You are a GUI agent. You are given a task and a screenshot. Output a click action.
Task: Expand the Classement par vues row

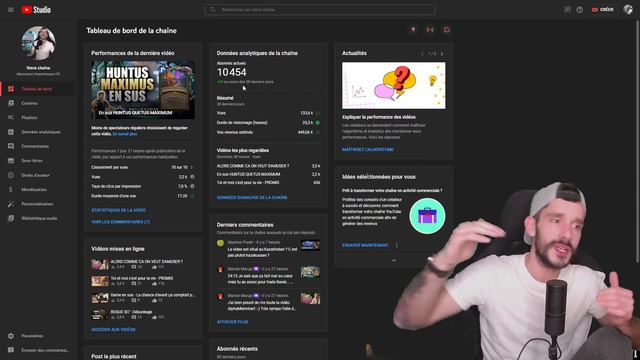143,167
